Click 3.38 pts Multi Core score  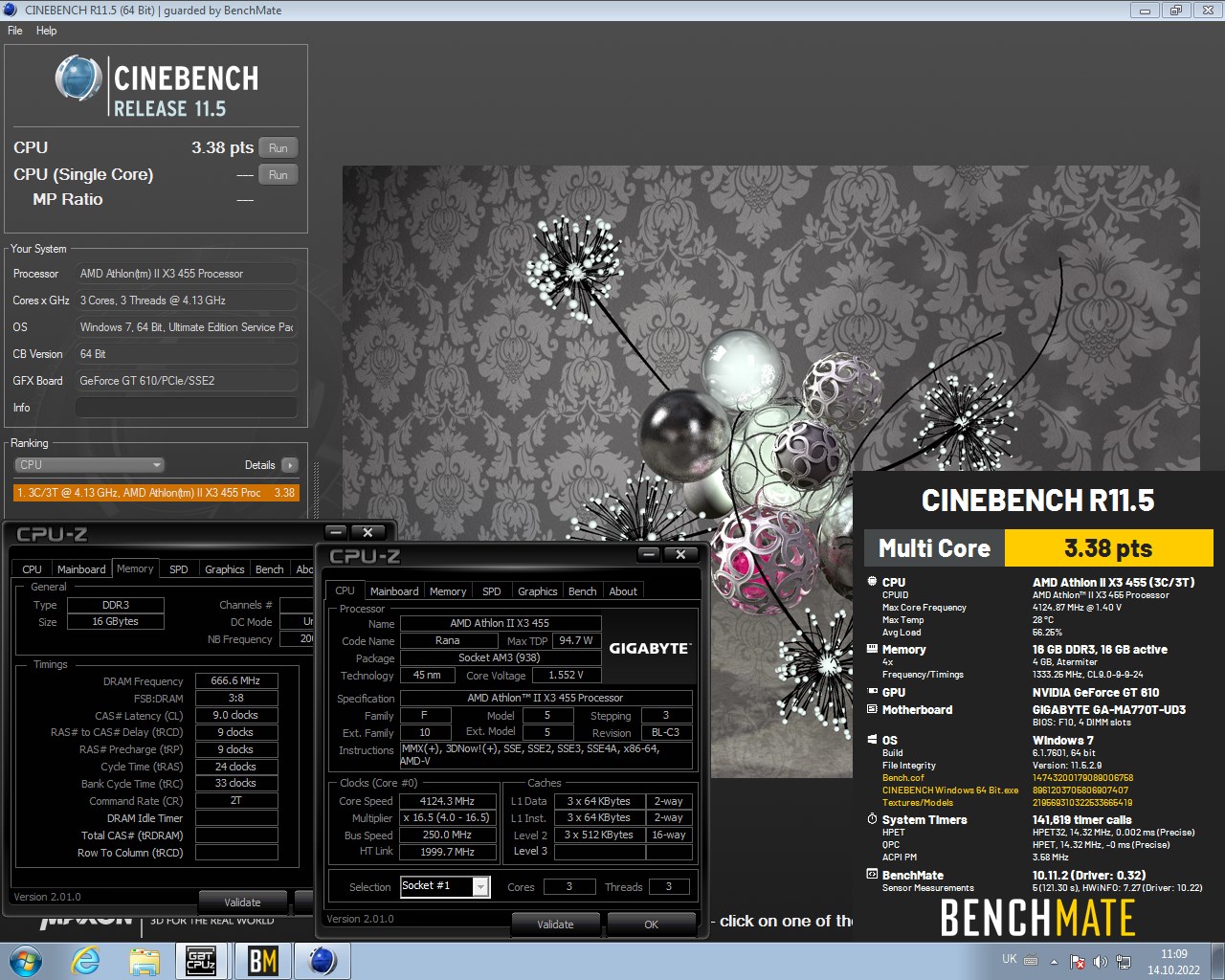pyautogui.click(x=1108, y=548)
